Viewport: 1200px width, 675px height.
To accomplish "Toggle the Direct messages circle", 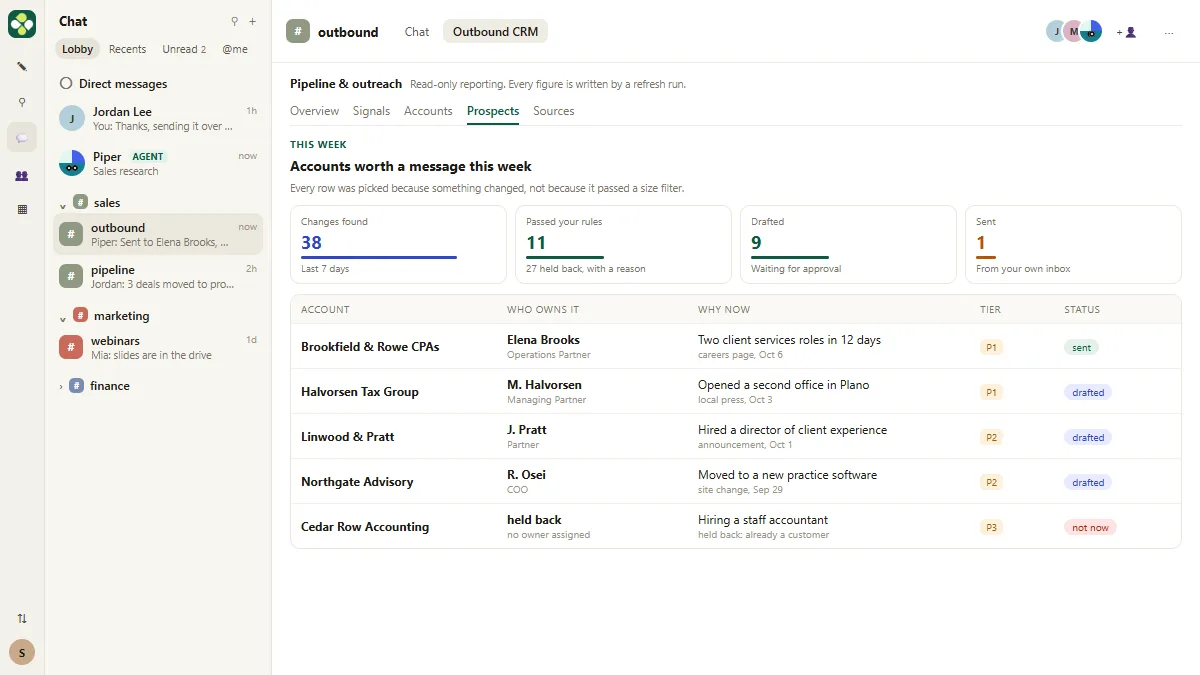I will (66, 84).
